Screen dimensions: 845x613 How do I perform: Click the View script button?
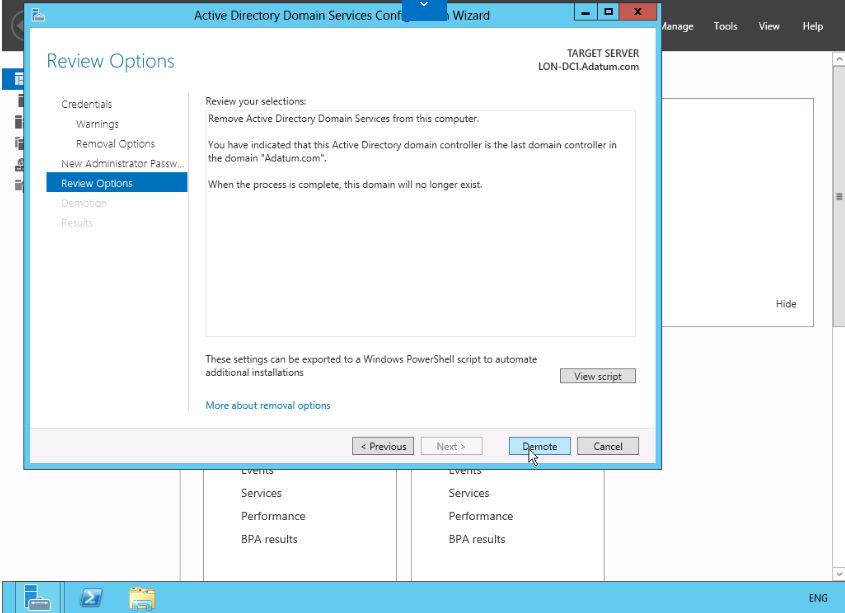tap(597, 376)
